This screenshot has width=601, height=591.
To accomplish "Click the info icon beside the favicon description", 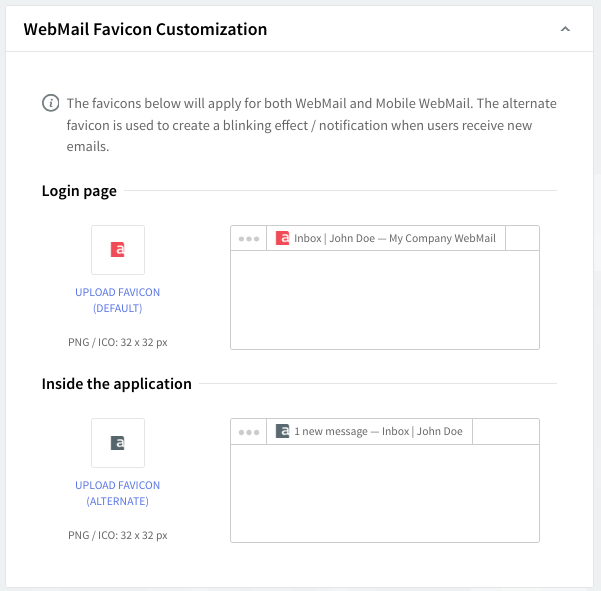I will click(x=50, y=103).
